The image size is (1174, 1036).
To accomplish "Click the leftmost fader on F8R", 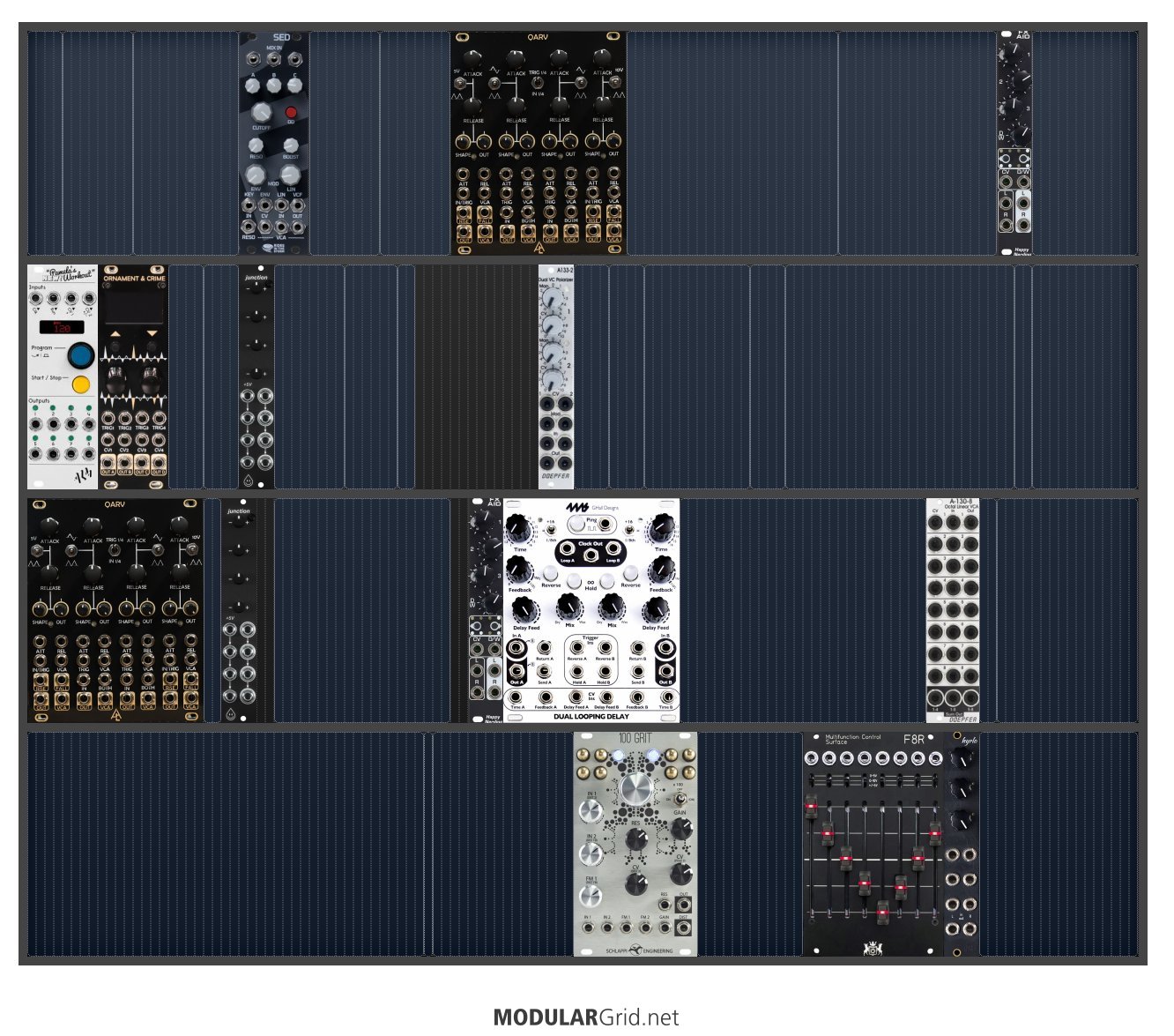I will click(x=811, y=805).
